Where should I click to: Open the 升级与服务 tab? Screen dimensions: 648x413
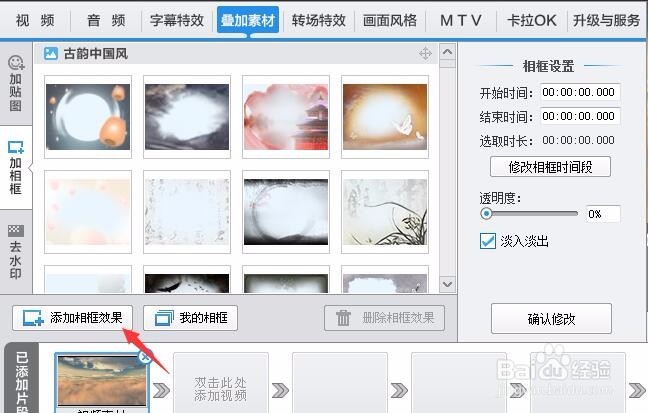(606, 20)
